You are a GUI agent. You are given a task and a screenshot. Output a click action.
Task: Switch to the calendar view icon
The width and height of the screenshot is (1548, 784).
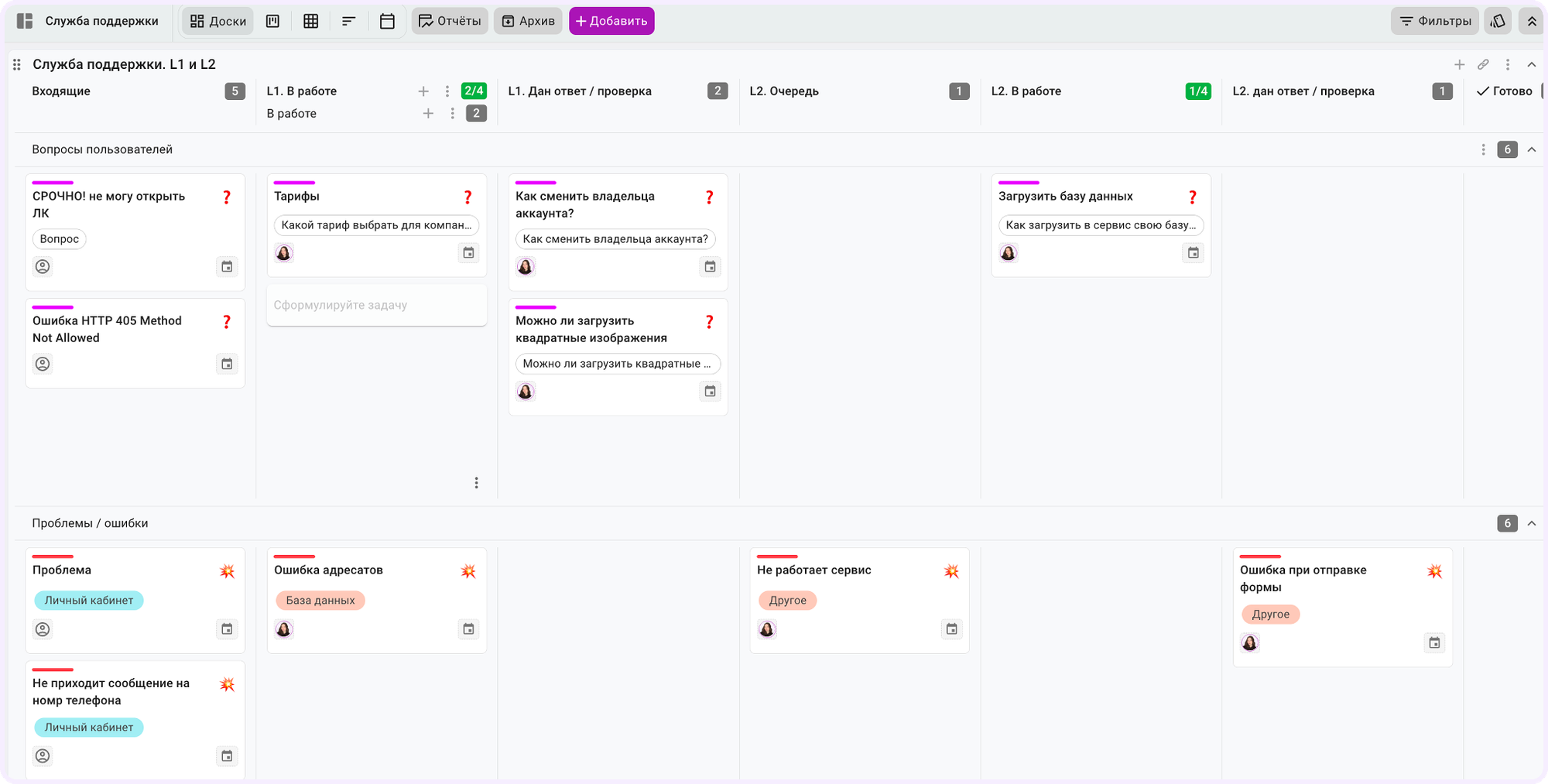tap(387, 21)
